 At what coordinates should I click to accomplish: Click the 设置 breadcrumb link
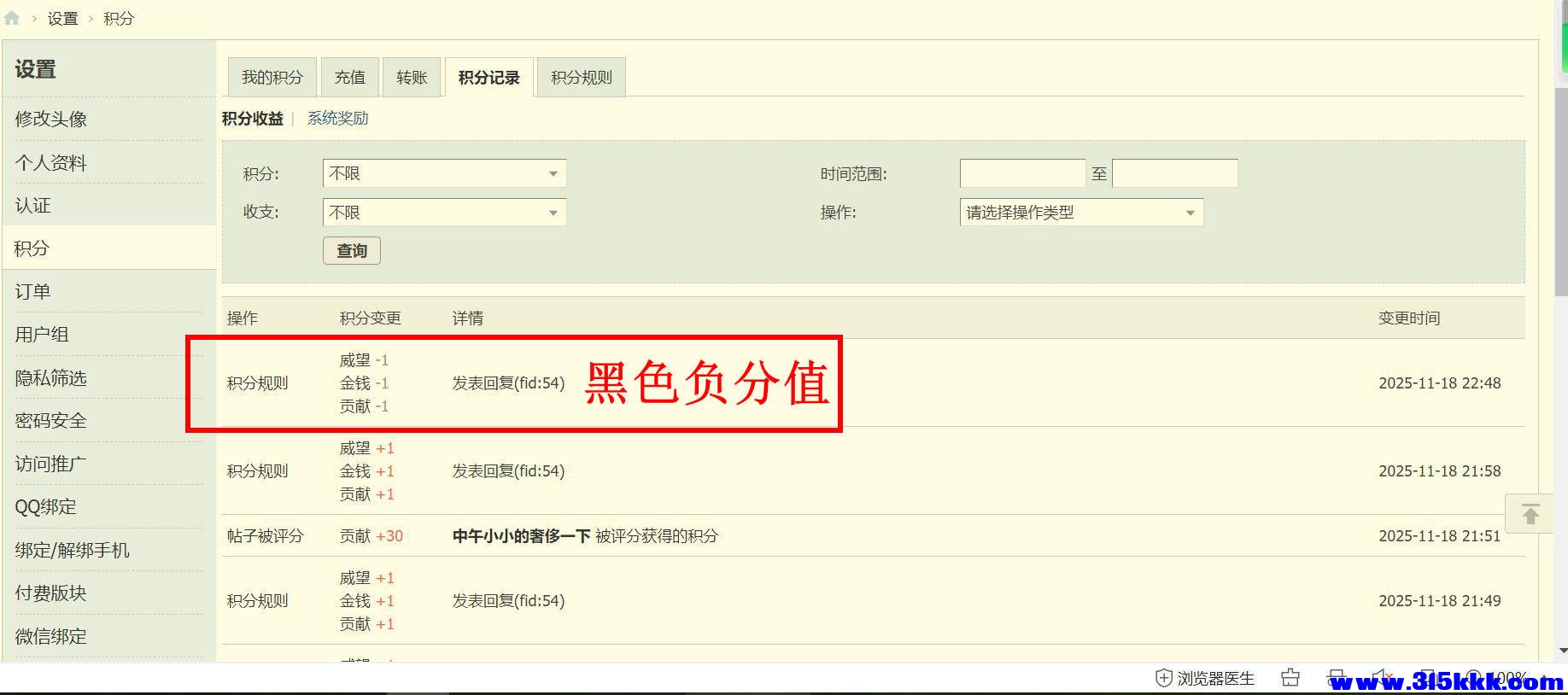click(62, 18)
